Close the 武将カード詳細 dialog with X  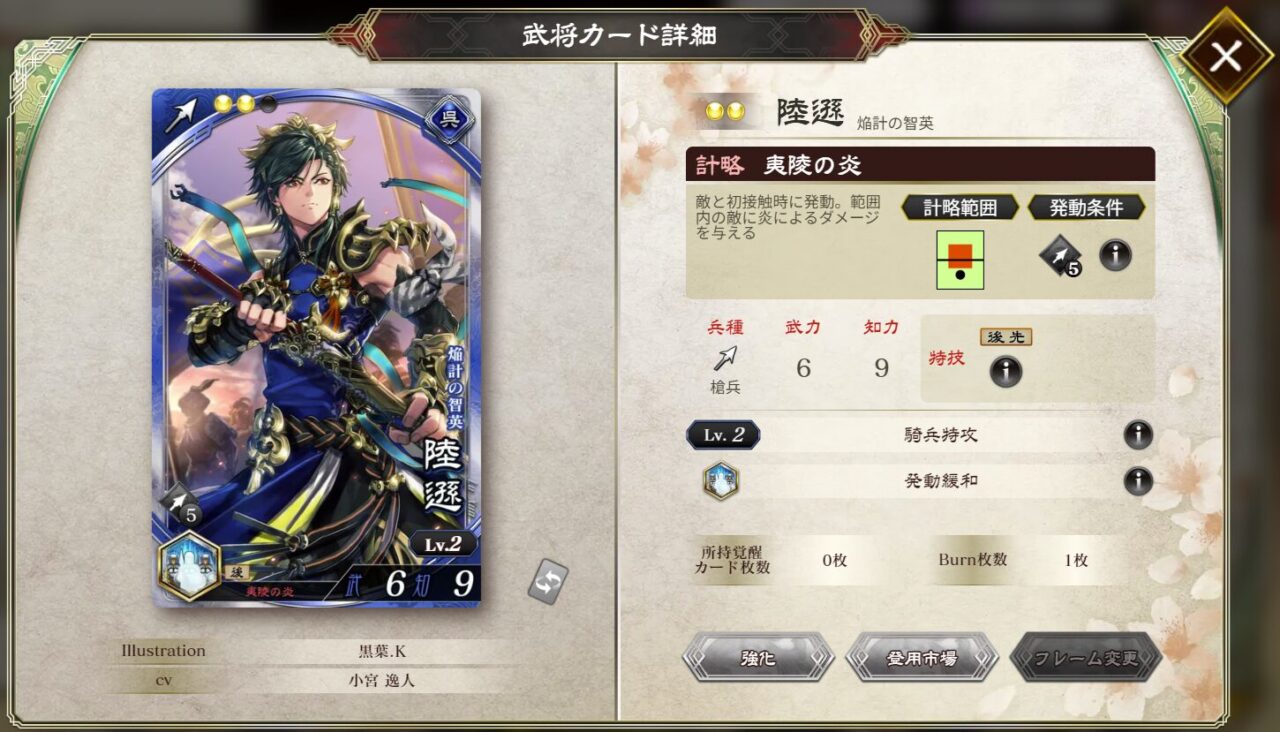(x=1225, y=56)
